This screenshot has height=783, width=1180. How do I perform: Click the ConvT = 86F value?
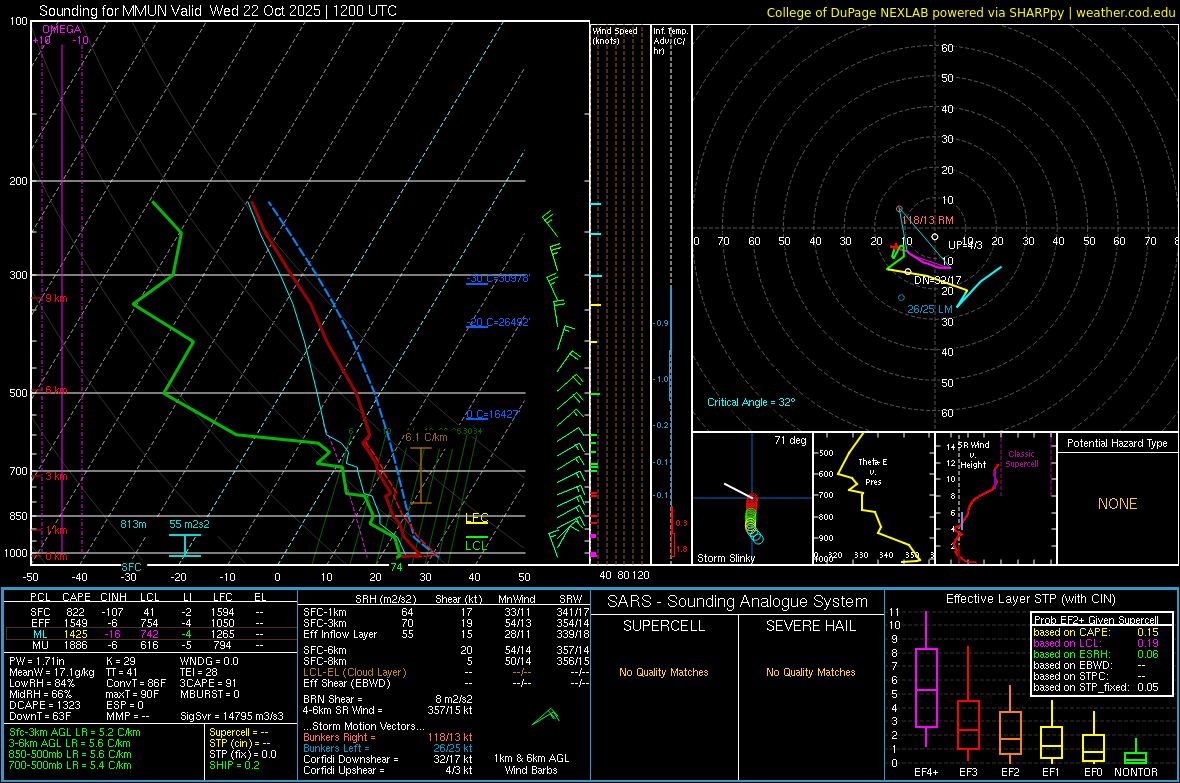click(135, 683)
